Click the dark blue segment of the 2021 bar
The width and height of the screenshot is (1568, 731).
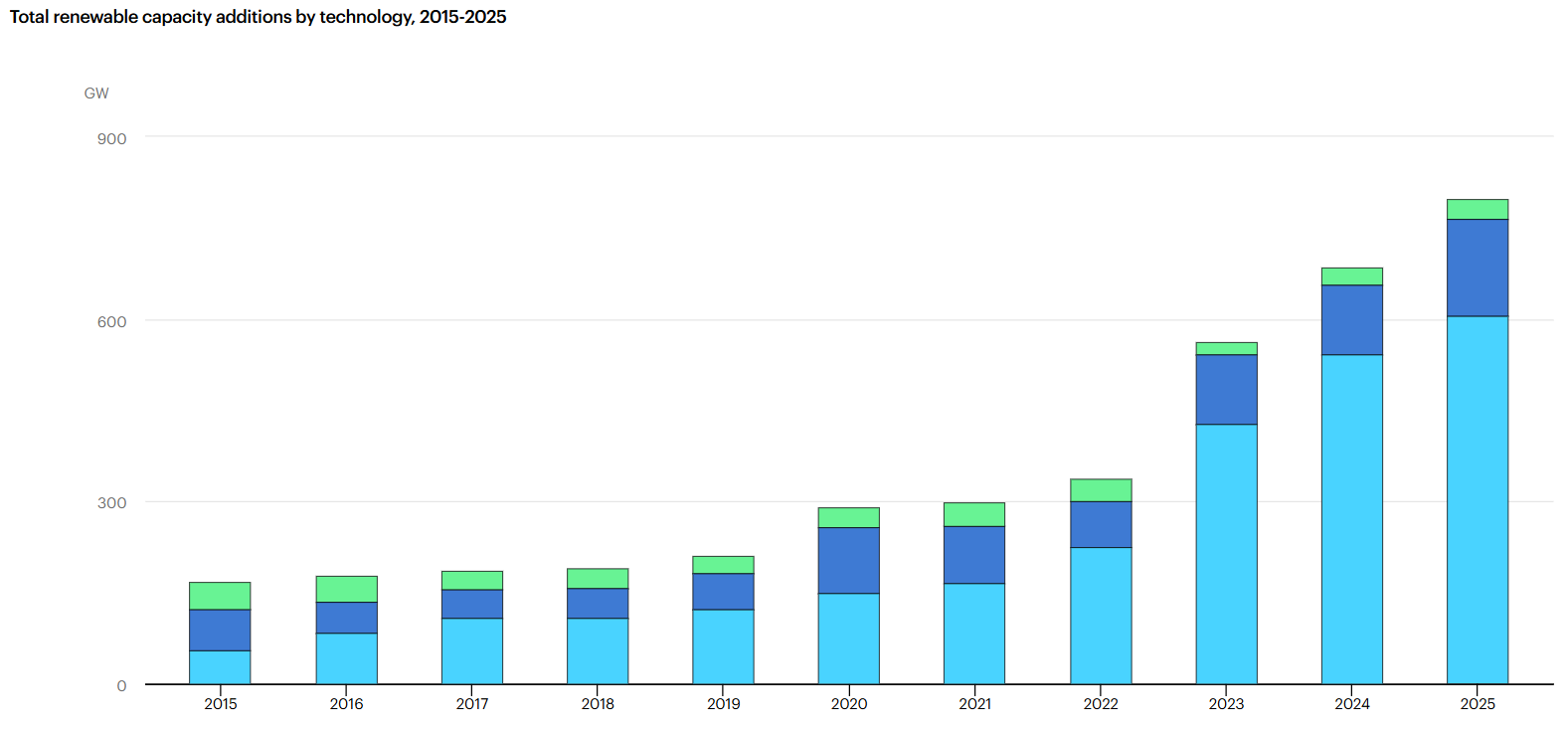point(974,554)
